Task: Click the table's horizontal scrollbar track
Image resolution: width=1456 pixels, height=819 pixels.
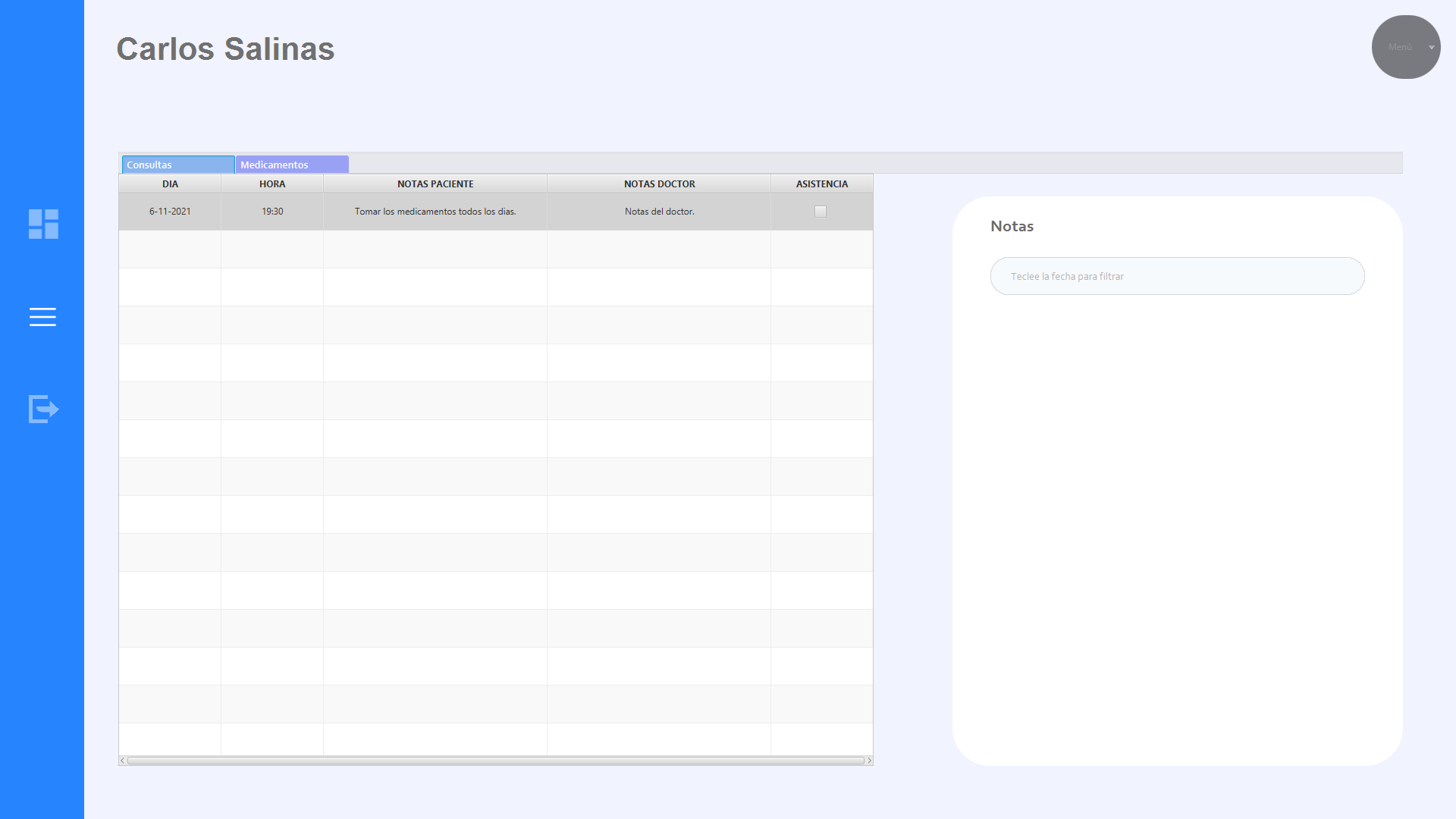Action: (x=496, y=761)
